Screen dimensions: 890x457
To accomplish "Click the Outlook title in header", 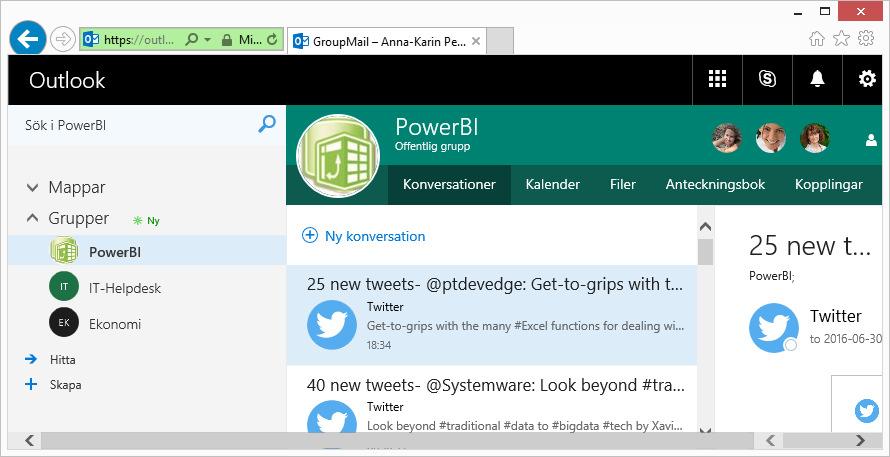I will click(x=67, y=80).
